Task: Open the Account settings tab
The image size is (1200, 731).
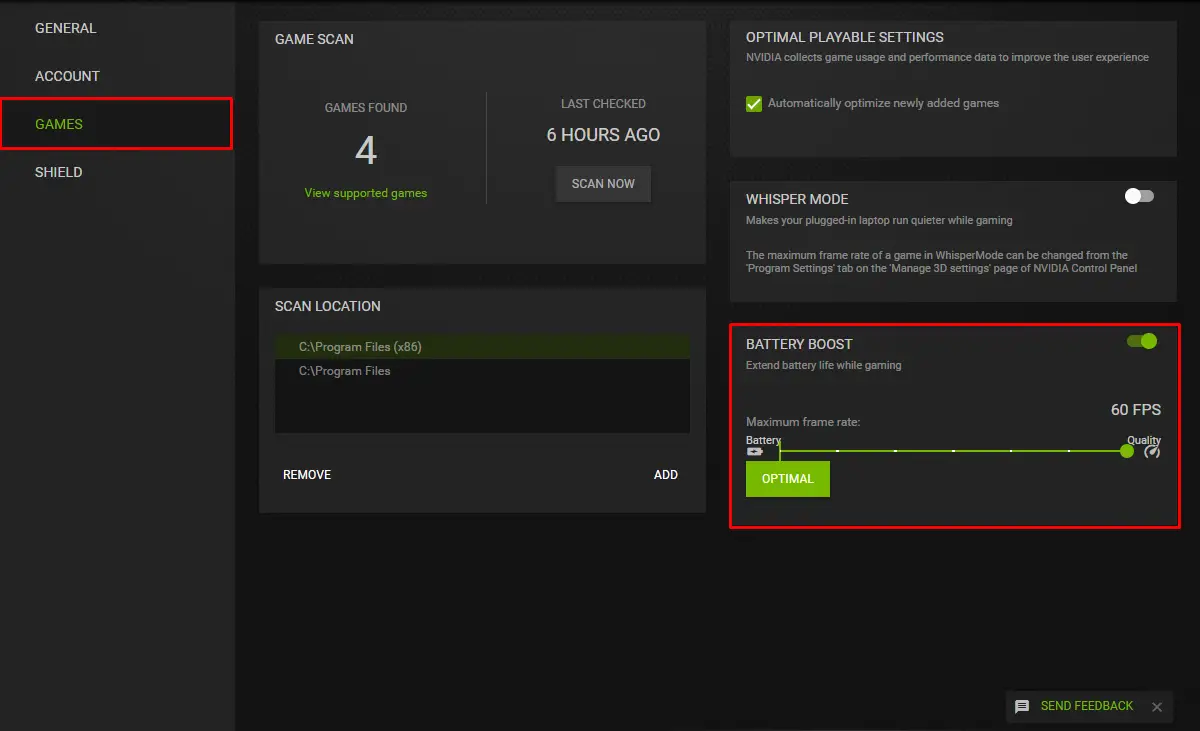Action: coord(67,76)
